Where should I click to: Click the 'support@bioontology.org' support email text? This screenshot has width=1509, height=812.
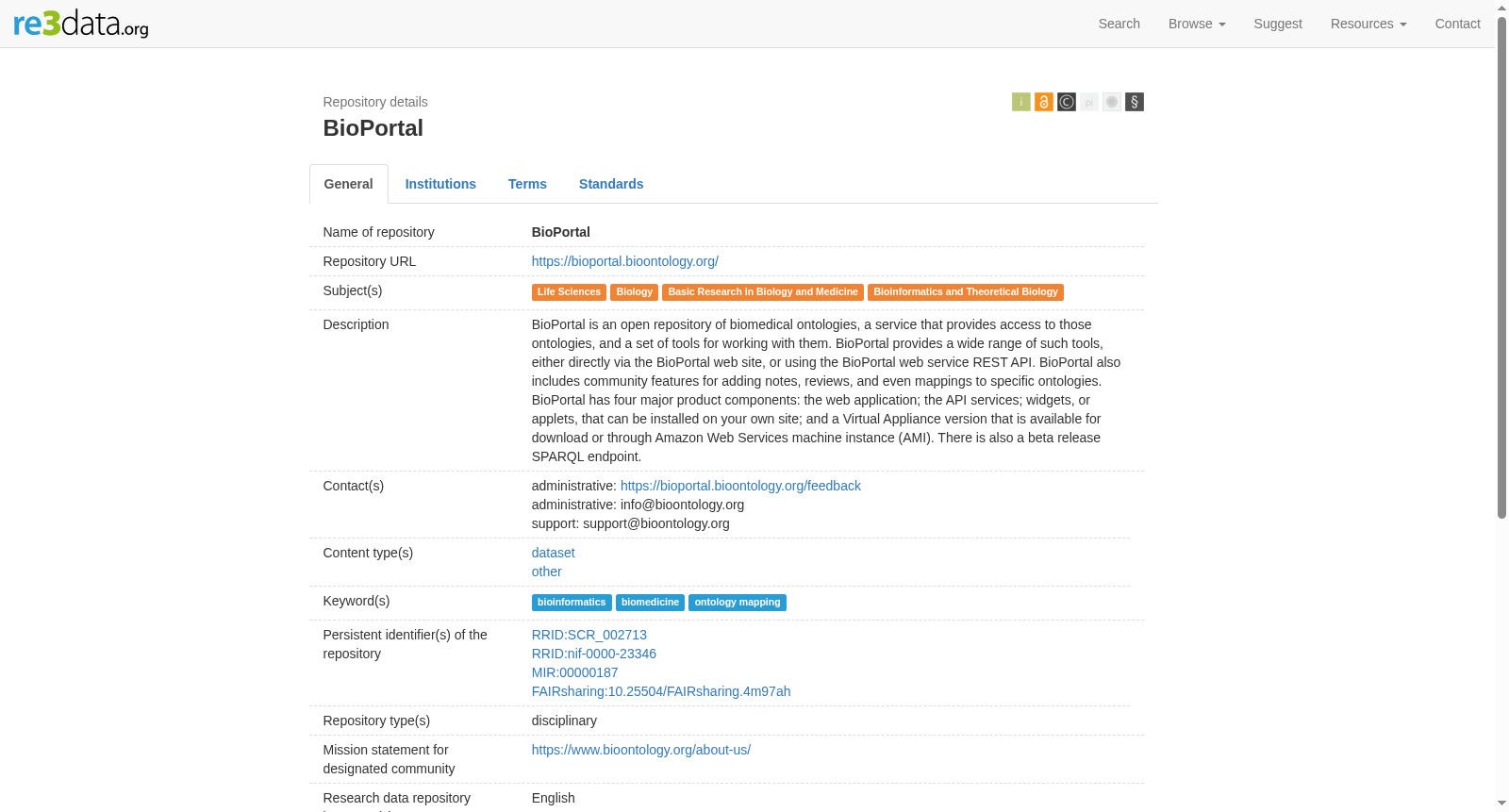click(x=656, y=523)
